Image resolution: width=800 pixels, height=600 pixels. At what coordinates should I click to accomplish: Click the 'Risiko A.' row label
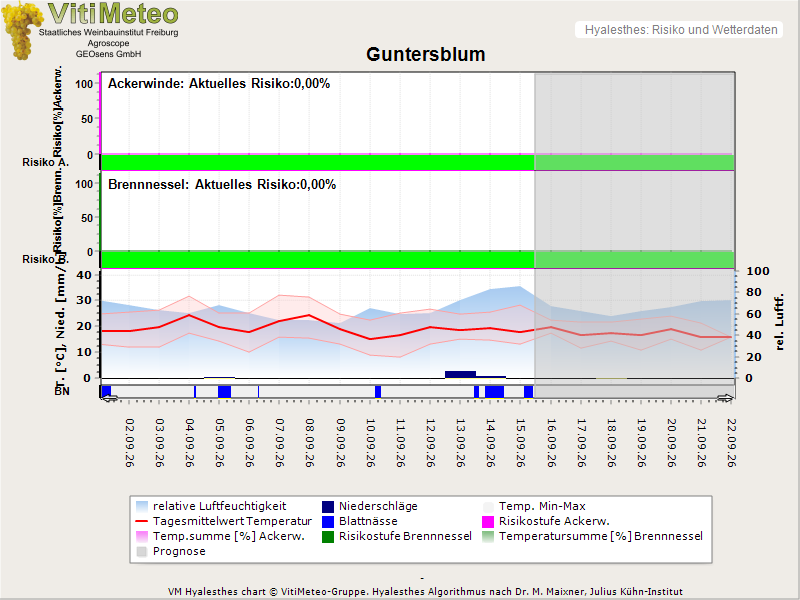[45, 162]
